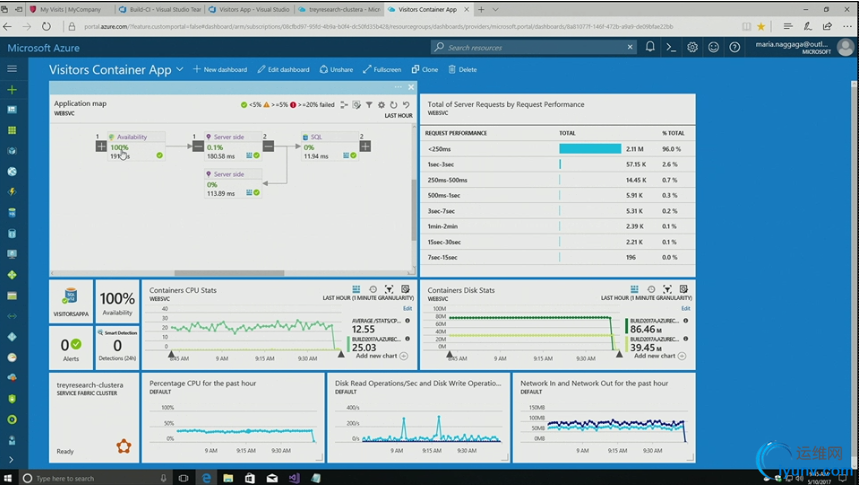Click Edit dashboard button
Screen dimensions: 859x487
(283, 70)
